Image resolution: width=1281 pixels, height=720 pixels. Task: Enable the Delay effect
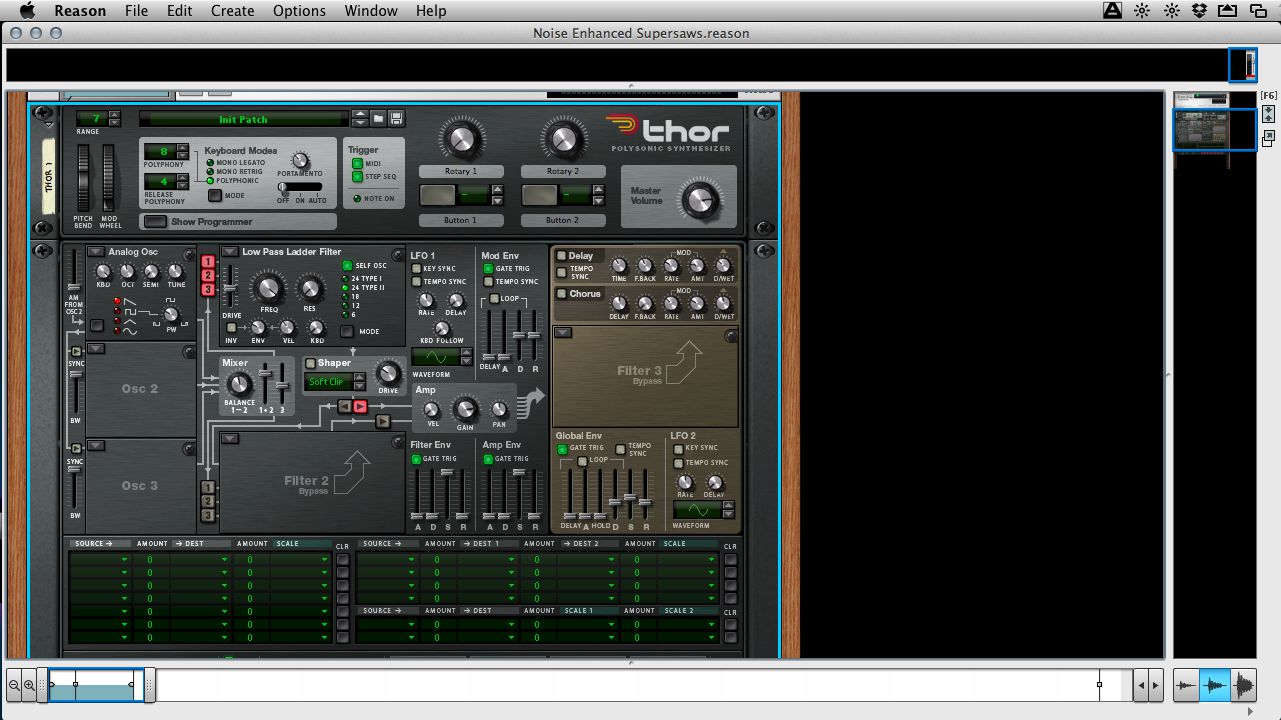(x=561, y=256)
